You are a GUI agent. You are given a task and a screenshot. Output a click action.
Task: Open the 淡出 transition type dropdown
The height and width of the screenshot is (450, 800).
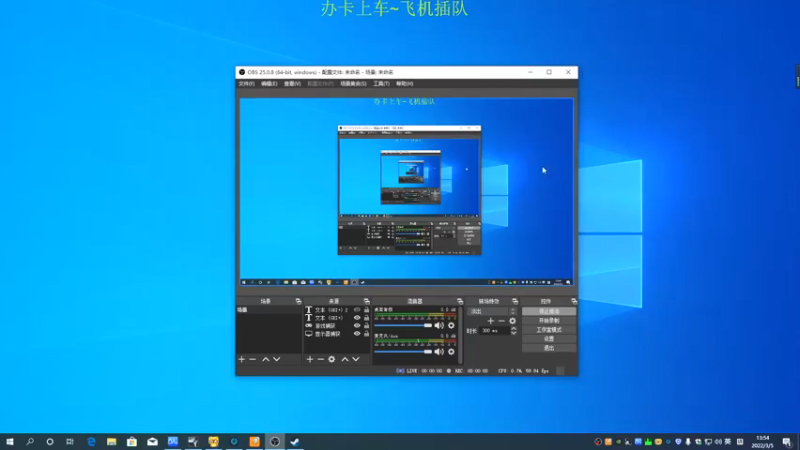click(492, 311)
